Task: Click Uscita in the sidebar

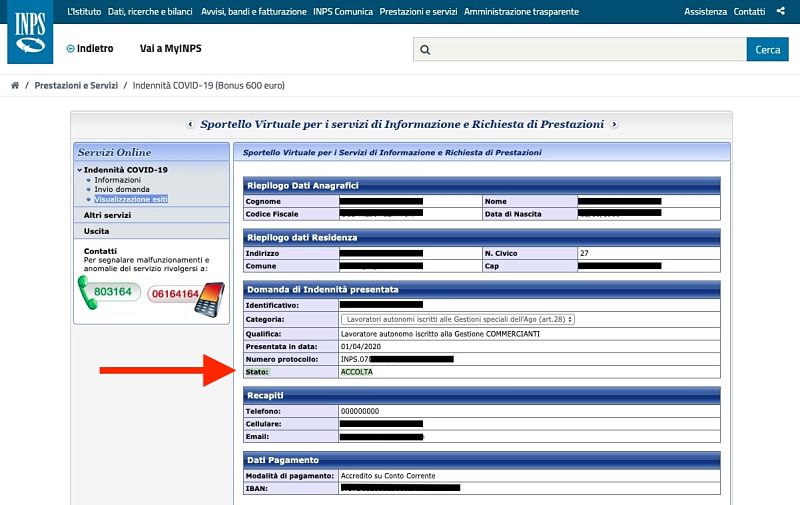Action: pyautogui.click(x=97, y=231)
